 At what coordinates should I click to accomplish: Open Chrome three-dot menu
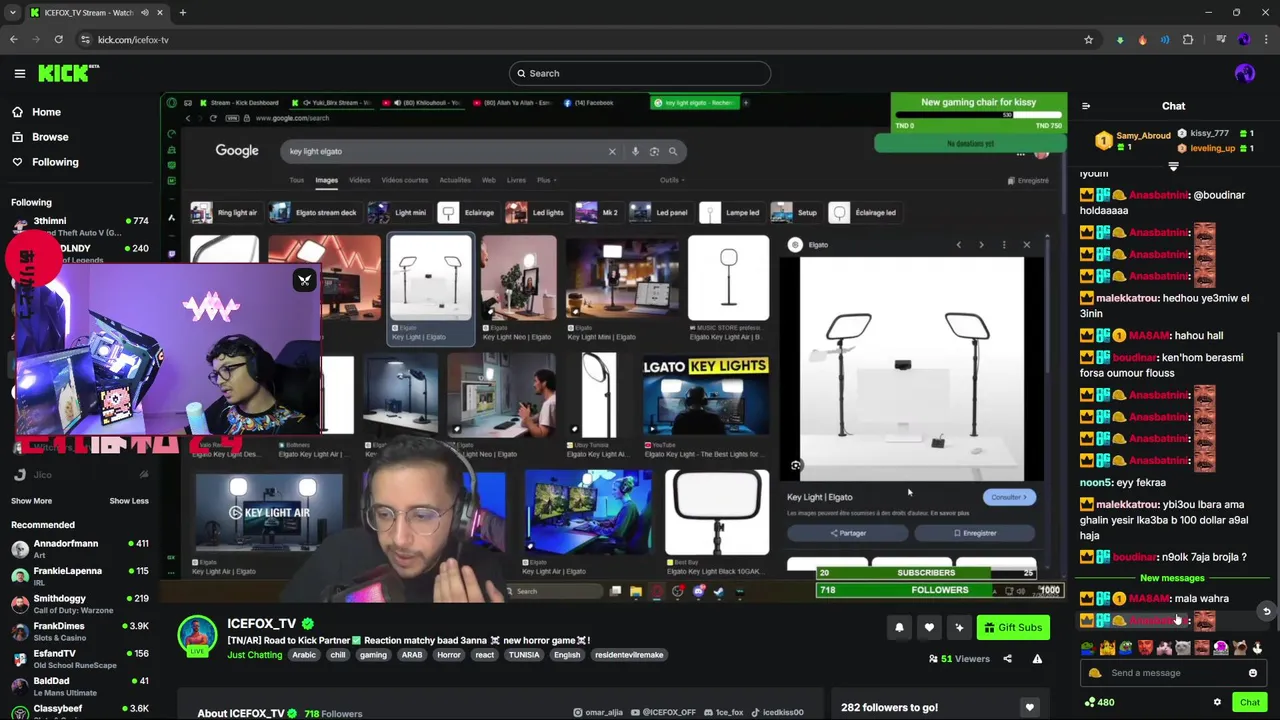tap(1267, 39)
